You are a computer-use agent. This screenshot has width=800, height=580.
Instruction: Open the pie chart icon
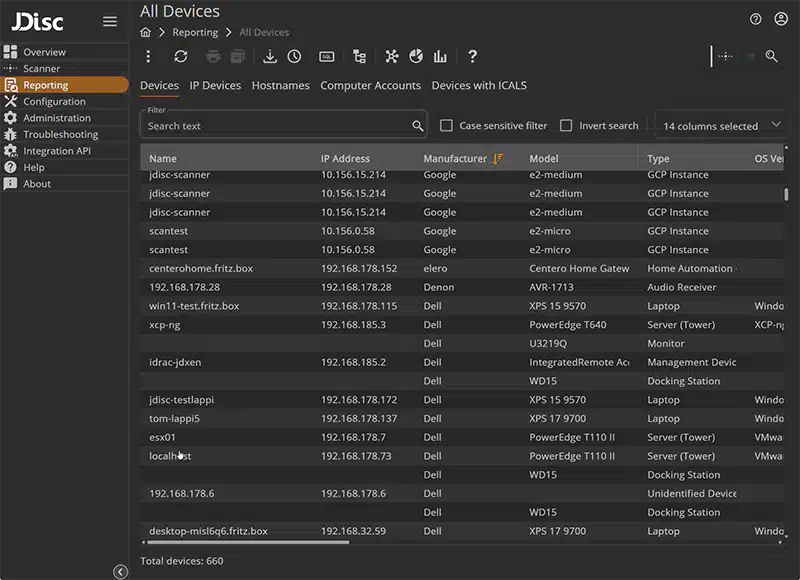416,57
